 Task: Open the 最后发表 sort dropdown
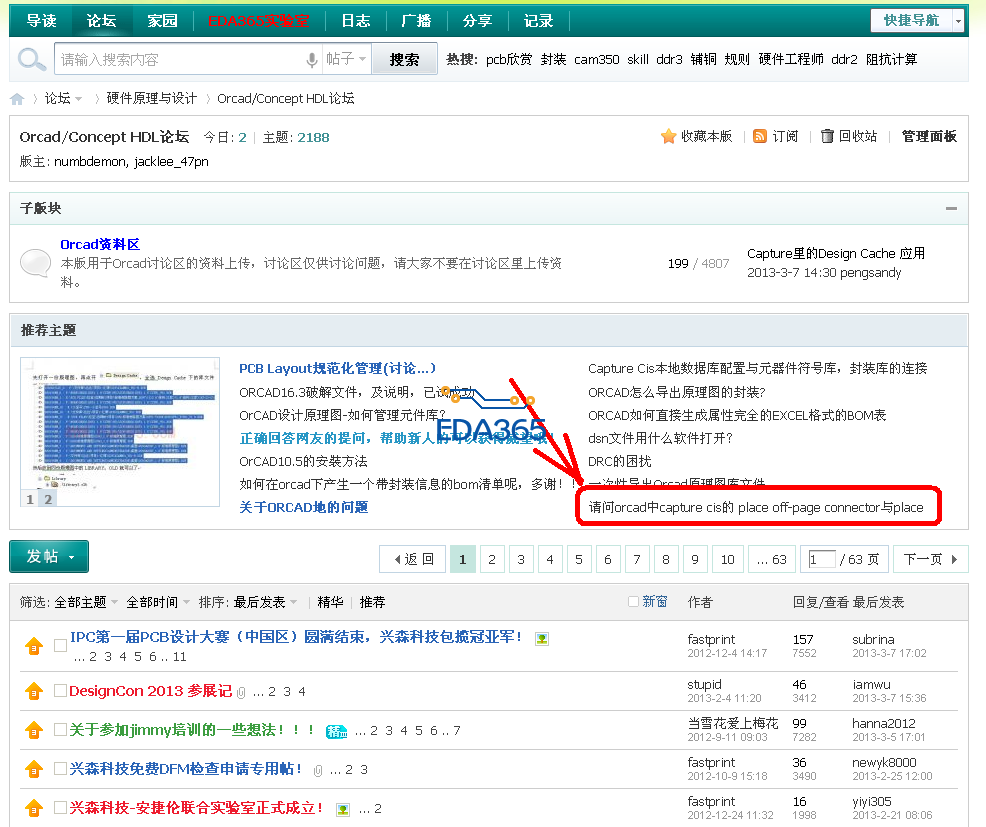tap(265, 602)
